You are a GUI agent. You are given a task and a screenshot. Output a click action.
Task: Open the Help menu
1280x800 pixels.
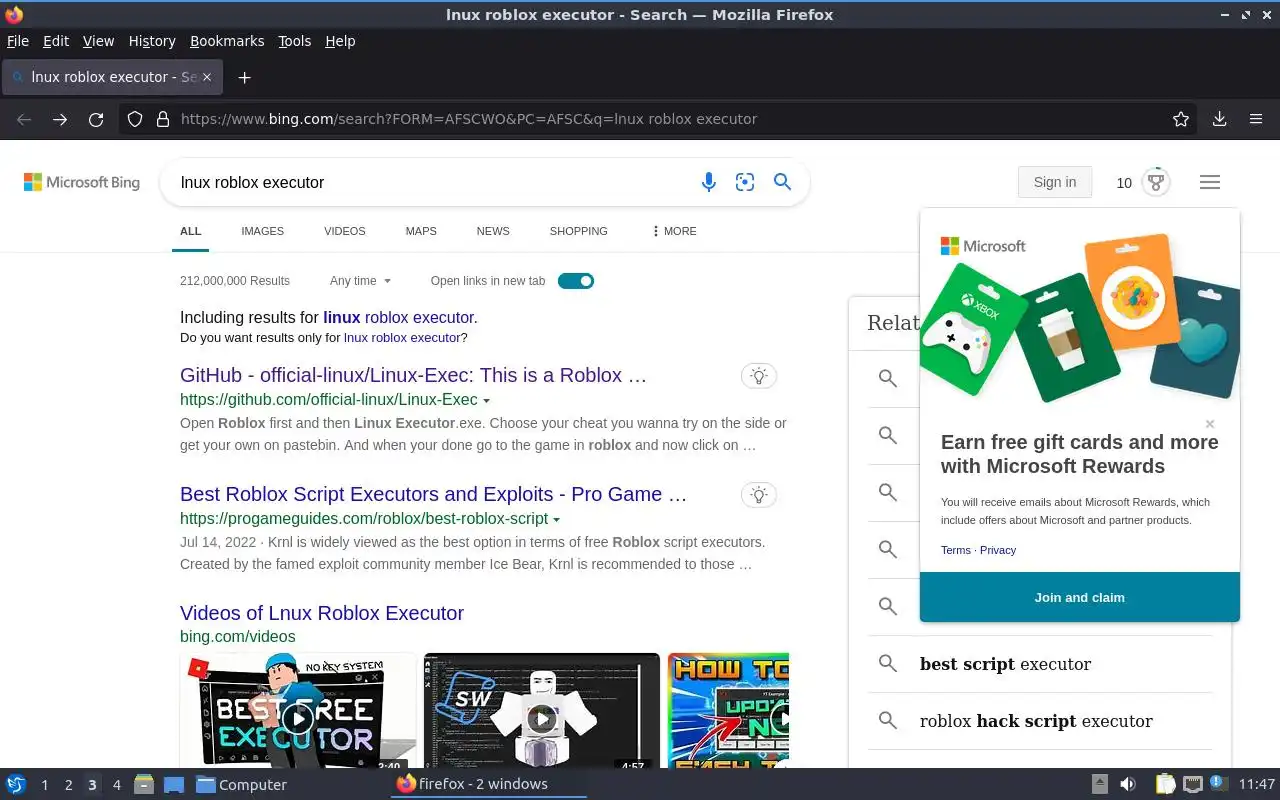click(340, 41)
